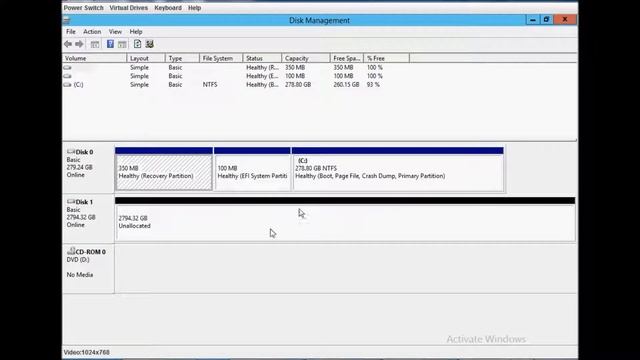Image resolution: width=640 pixels, height=360 pixels.
Task: Select the Disk 0 label panel
Action: (88, 168)
